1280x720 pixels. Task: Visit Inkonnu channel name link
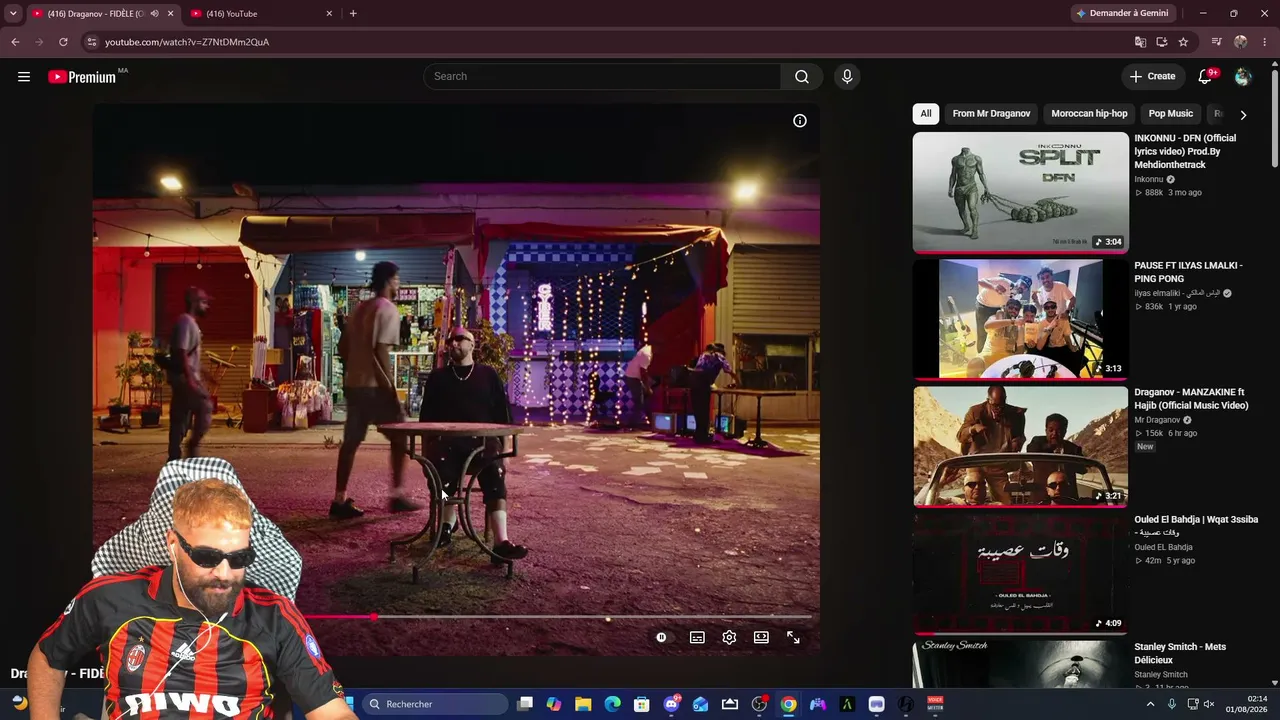pyautogui.click(x=1149, y=180)
